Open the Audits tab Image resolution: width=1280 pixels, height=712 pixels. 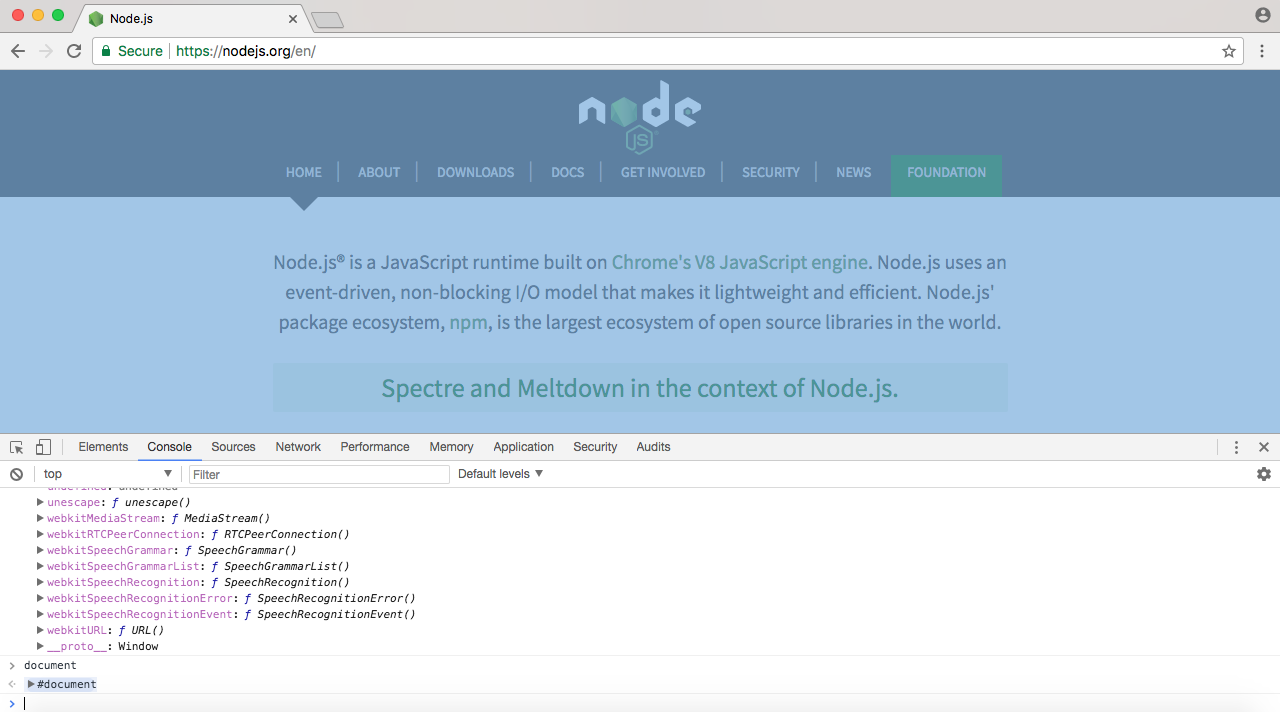pyautogui.click(x=653, y=447)
